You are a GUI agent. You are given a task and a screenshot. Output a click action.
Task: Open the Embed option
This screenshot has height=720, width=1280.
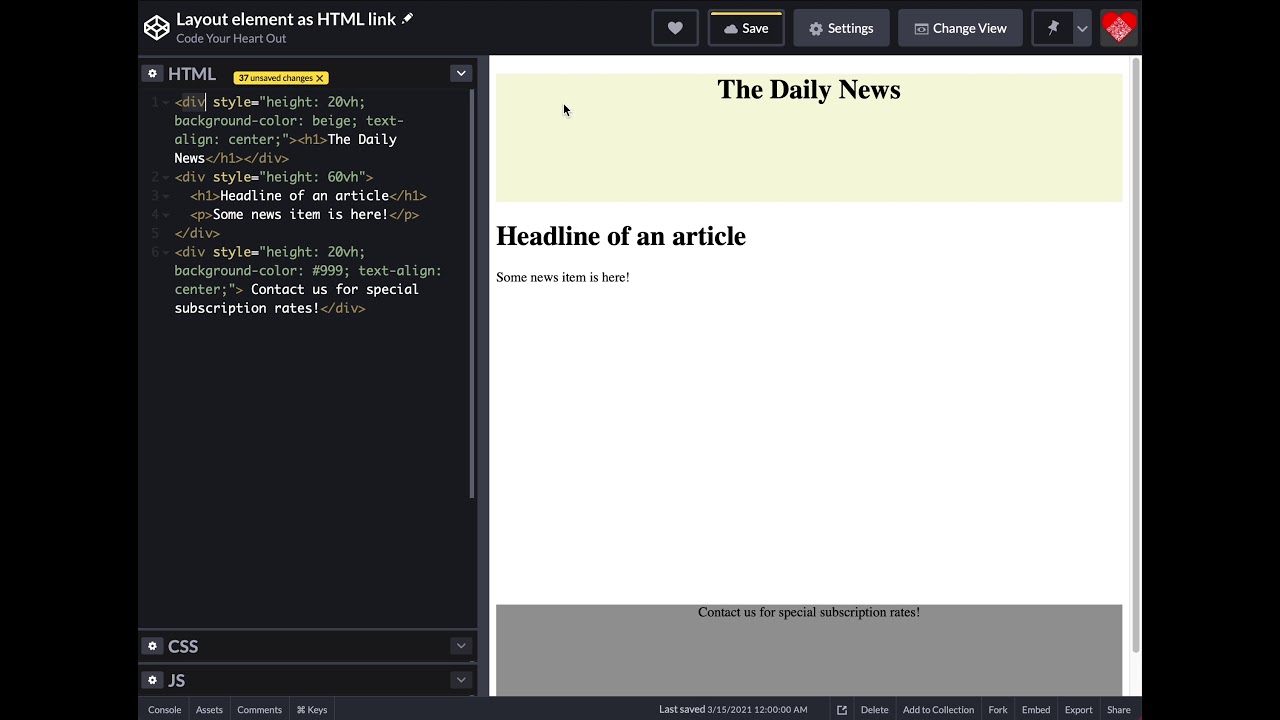pos(1036,710)
